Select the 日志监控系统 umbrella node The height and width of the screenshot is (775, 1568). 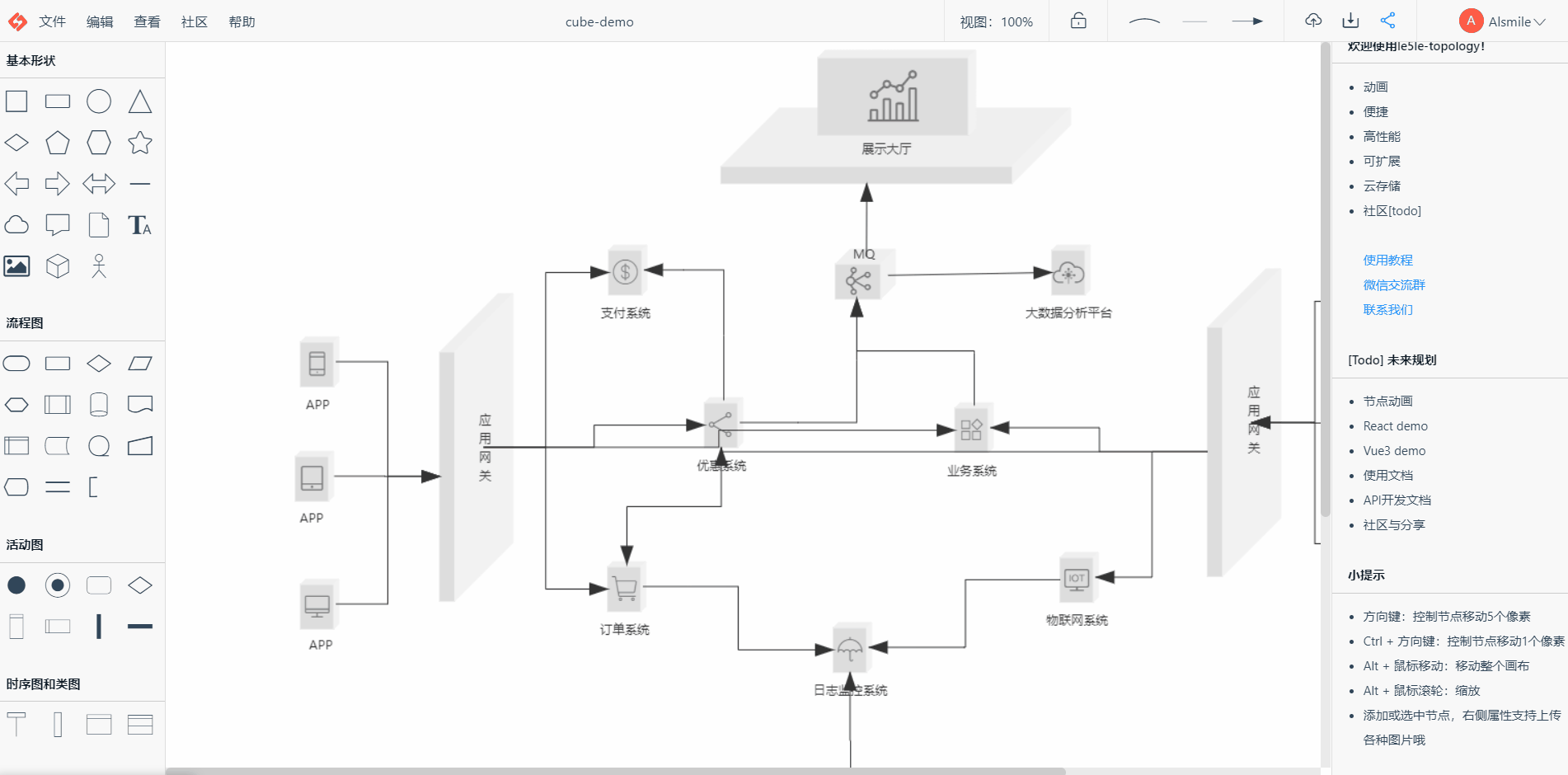click(850, 650)
